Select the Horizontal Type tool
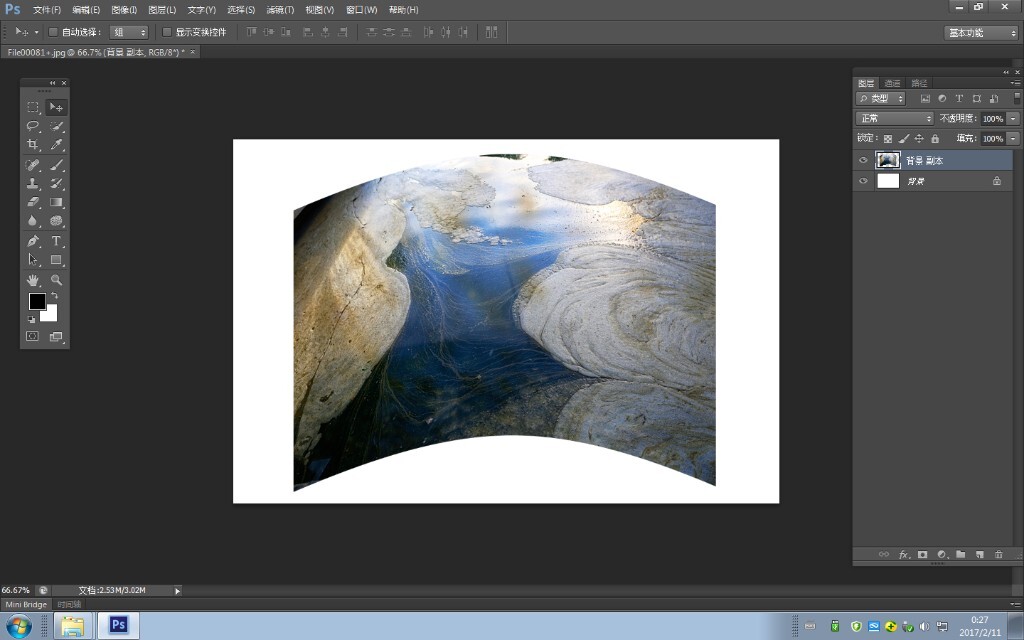 coord(56,241)
